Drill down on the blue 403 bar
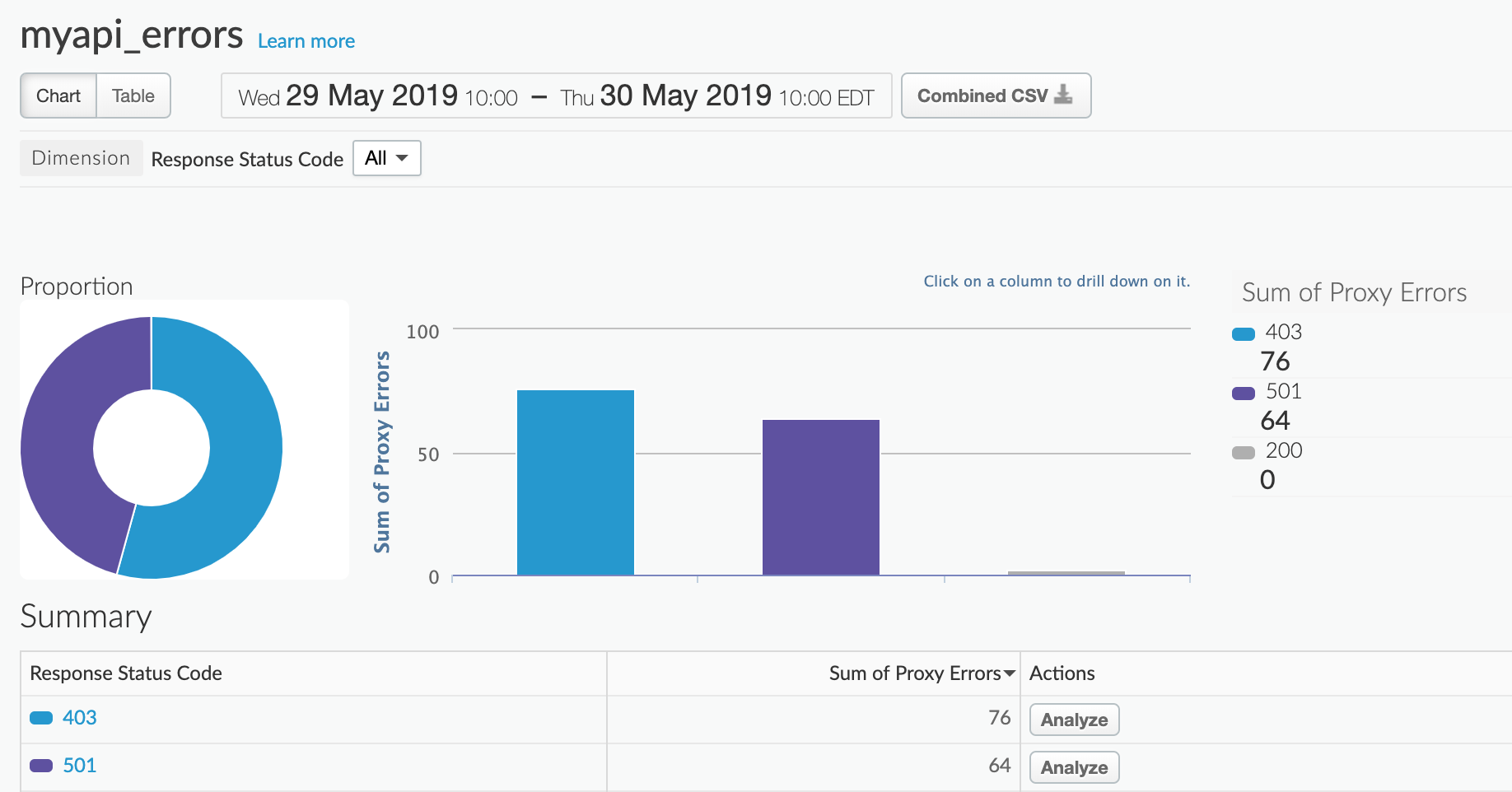 click(x=575, y=482)
